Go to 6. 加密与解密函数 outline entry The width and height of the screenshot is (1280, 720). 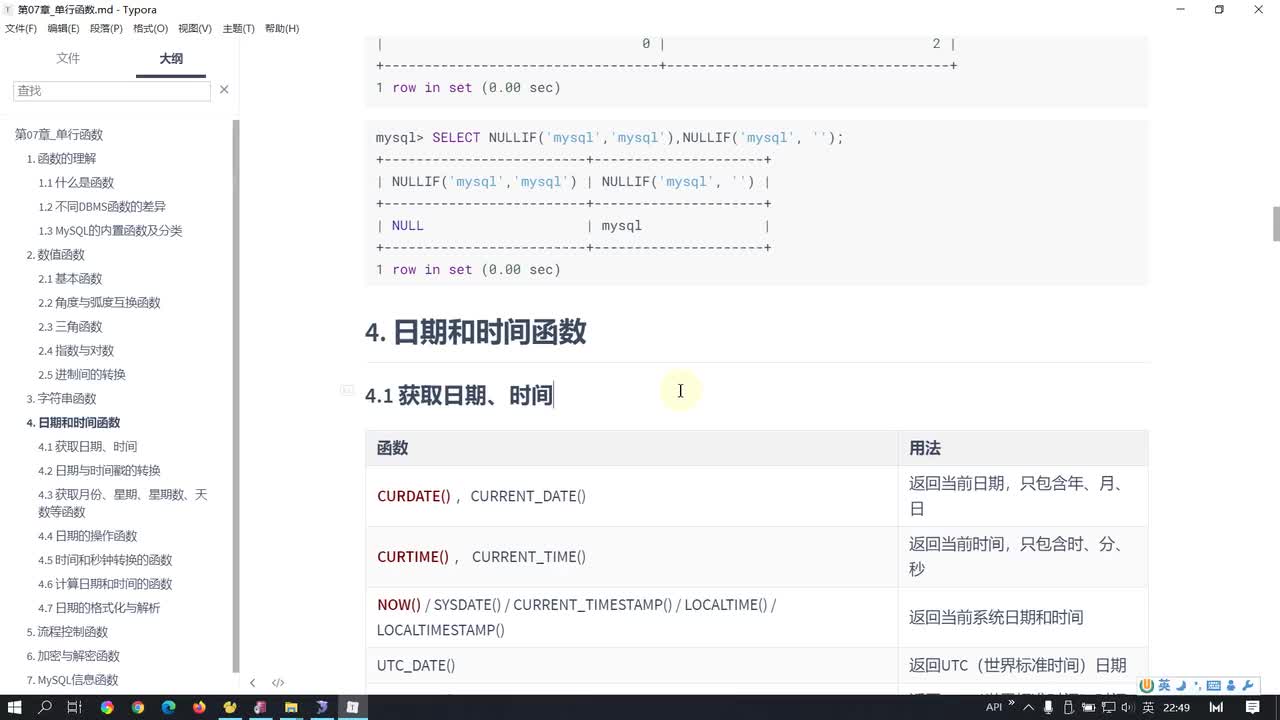(x=73, y=655)
